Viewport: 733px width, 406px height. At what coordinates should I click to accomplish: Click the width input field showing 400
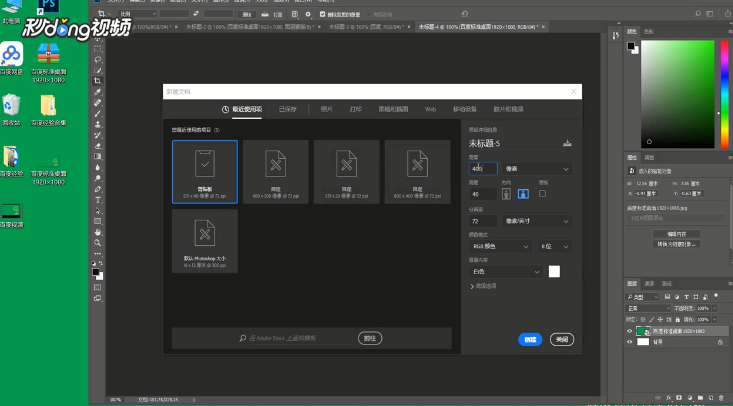point(483,169)
